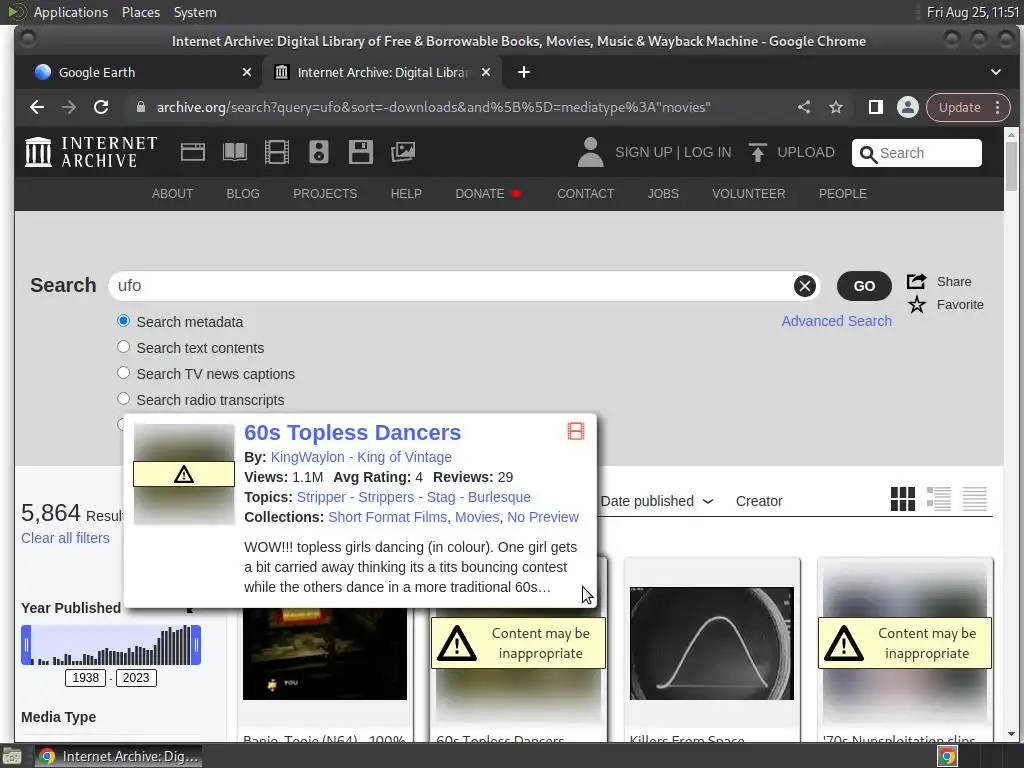Select Search text contents option
This screenshot has width=1024, height=768.
click(123, 347)
